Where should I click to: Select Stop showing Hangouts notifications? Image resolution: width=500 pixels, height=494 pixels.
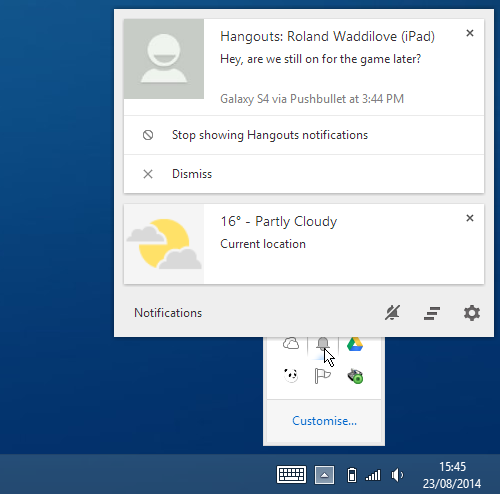pos(304,135)
